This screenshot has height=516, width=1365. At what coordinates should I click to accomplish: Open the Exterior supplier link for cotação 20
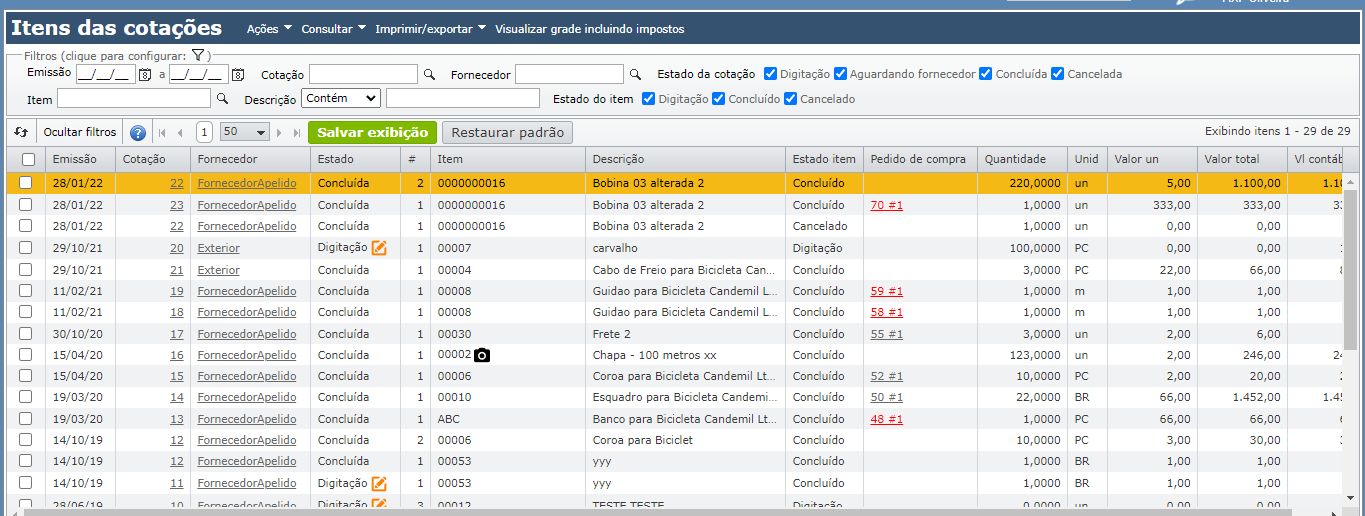click(x=219, y=248)
